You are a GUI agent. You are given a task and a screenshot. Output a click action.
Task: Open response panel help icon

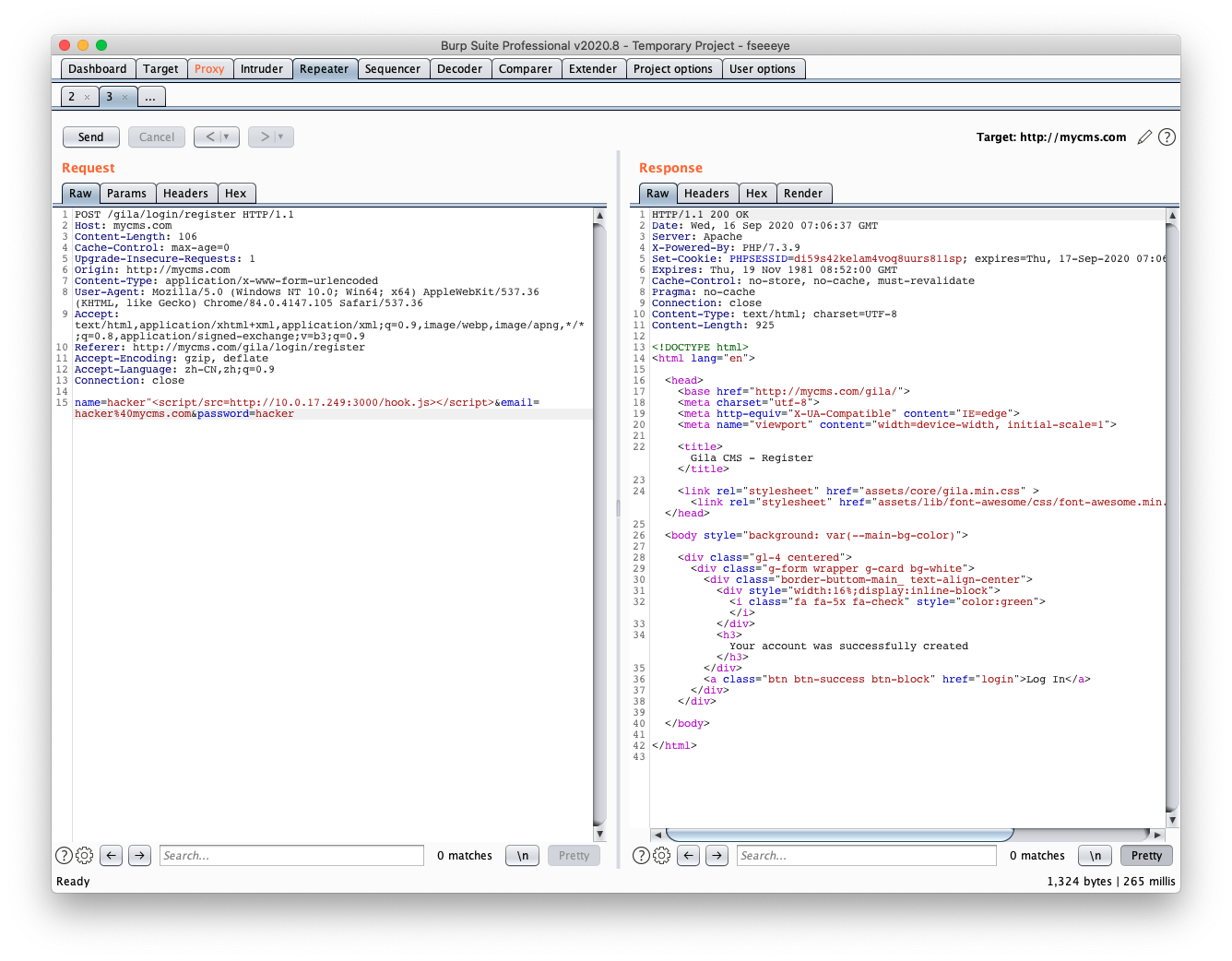(642, 856)
